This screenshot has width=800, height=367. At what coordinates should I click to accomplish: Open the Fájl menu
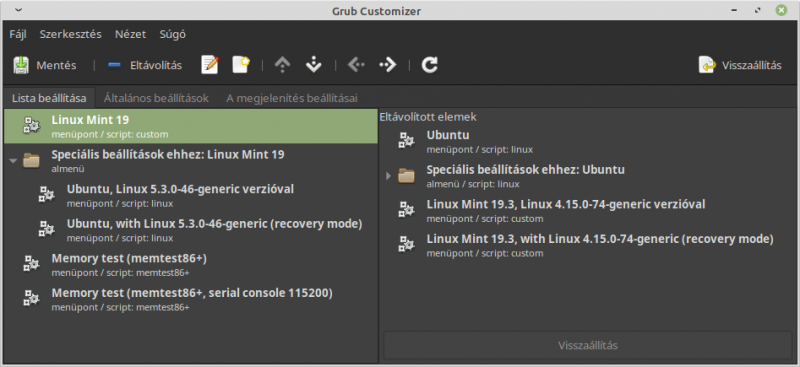pyautogui.click(x=18, y=34)
